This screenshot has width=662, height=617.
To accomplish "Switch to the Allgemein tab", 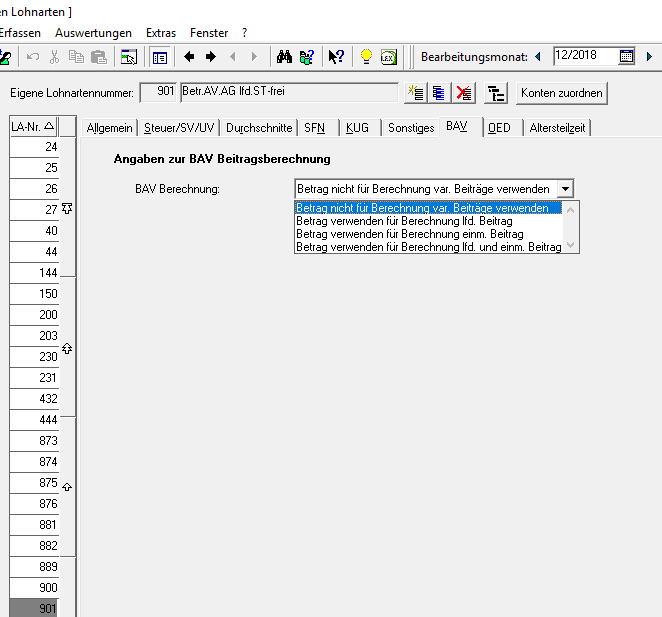I will click(109, 128).
